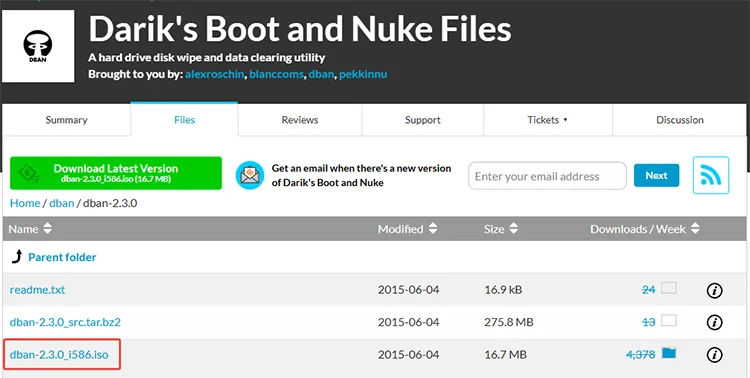Open Parent folder link
This screenshot has width=750, height=378.
[62, 257]
